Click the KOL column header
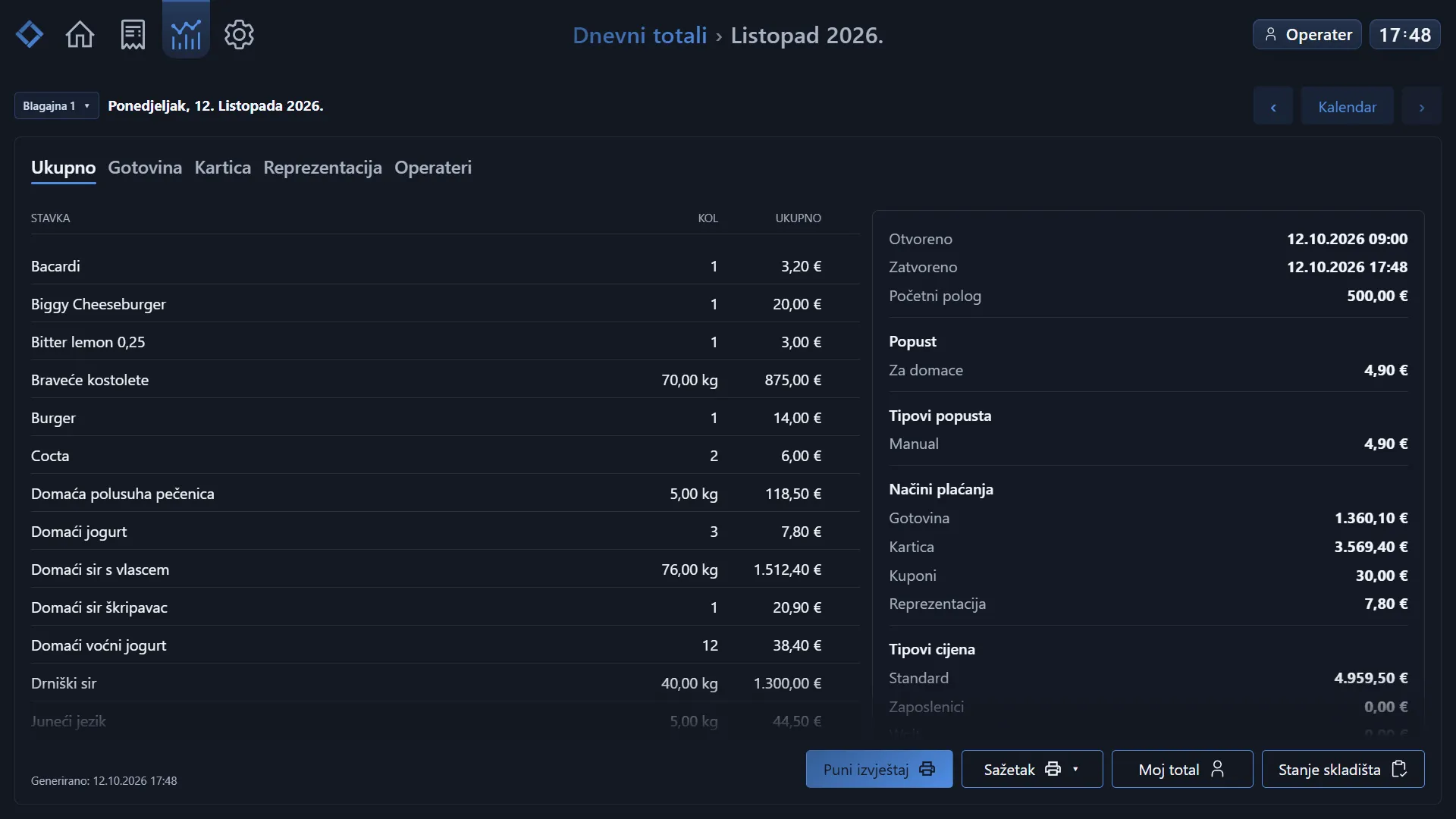This screenshot has width=1456, height=819. point(708,218)
